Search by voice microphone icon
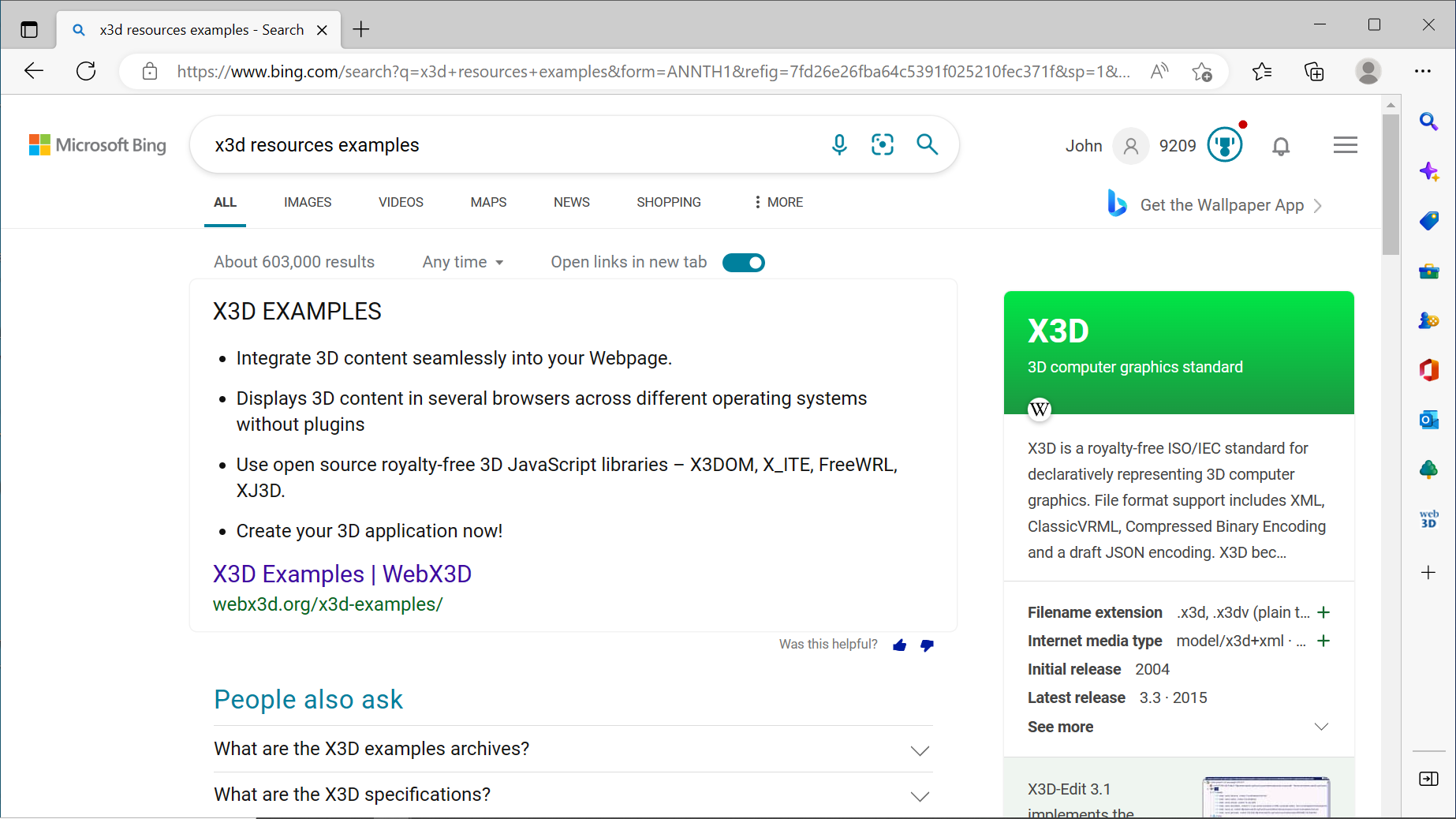 coord(839,144)
